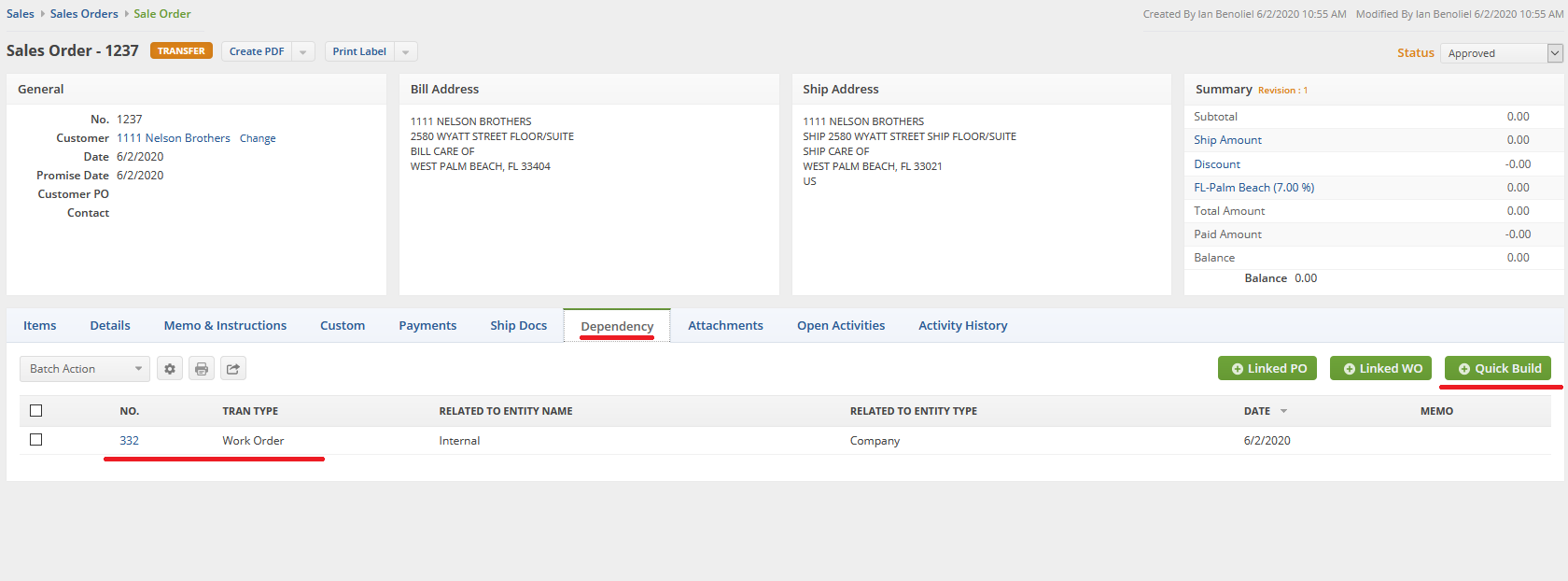1568x581 pixels.
Task: Sort by the DATE column arrow
Action: 1284,412
